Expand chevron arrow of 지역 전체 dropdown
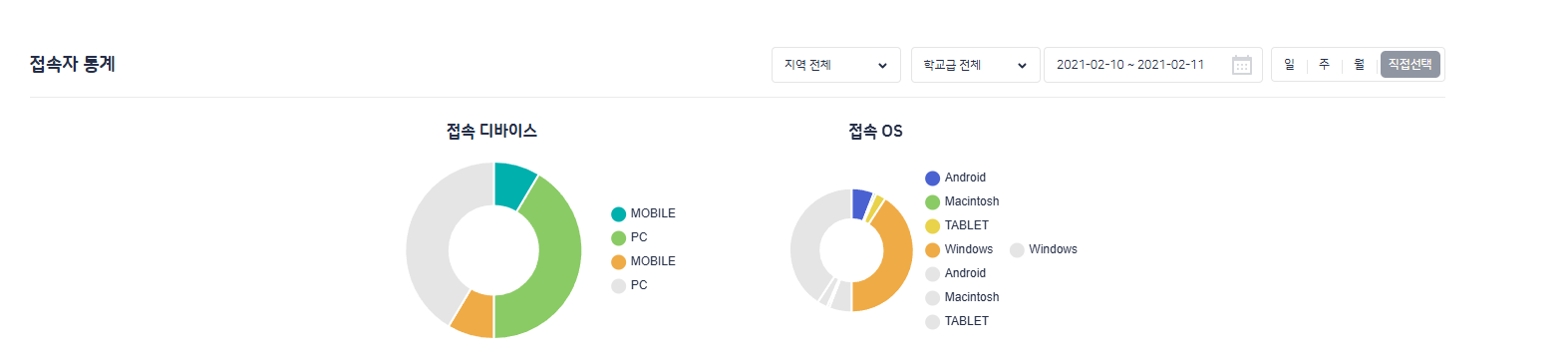Image resolution: width=1568 pixels, height=364 pixels. pos(882,66)
